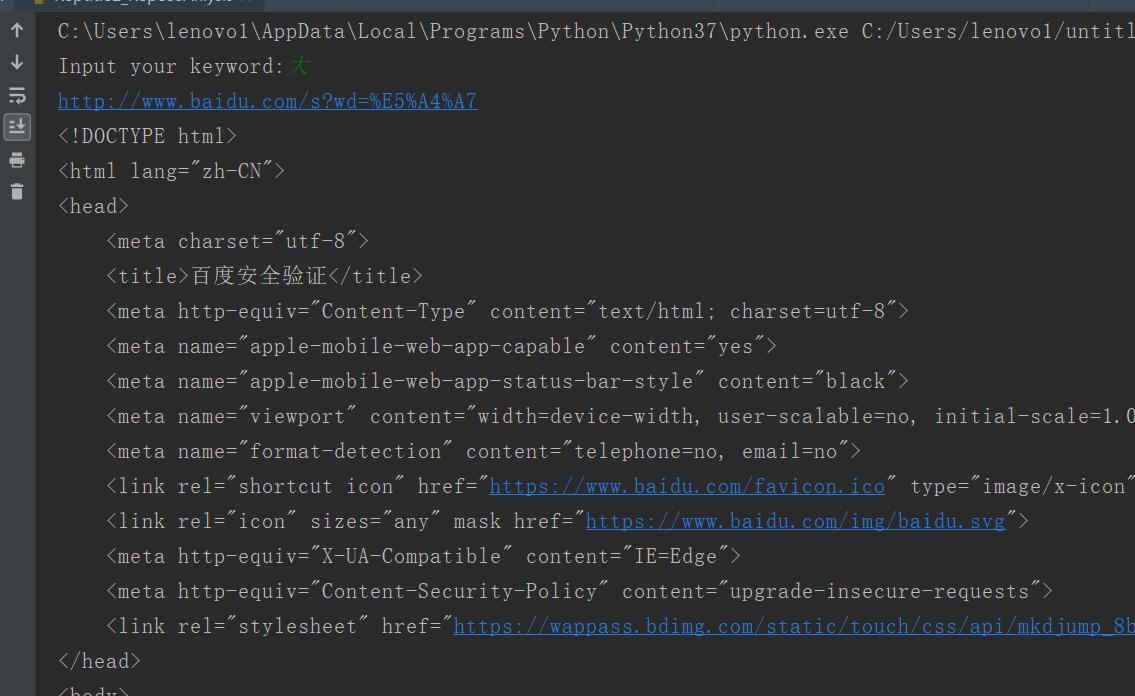Click the apple-mobile-web-app-capable meta line
Viewport: 1135px width, 696px height.
pyautogui.click(x=442, y=346)
